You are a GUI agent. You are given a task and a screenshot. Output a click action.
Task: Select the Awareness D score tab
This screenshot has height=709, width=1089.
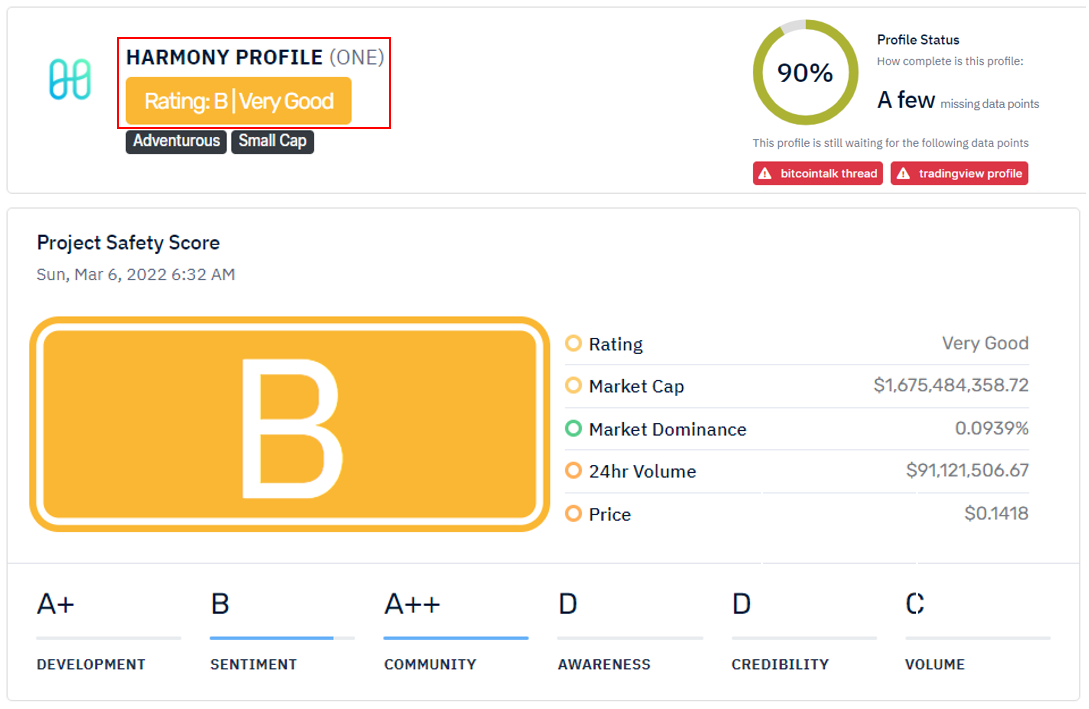(630, 632)
